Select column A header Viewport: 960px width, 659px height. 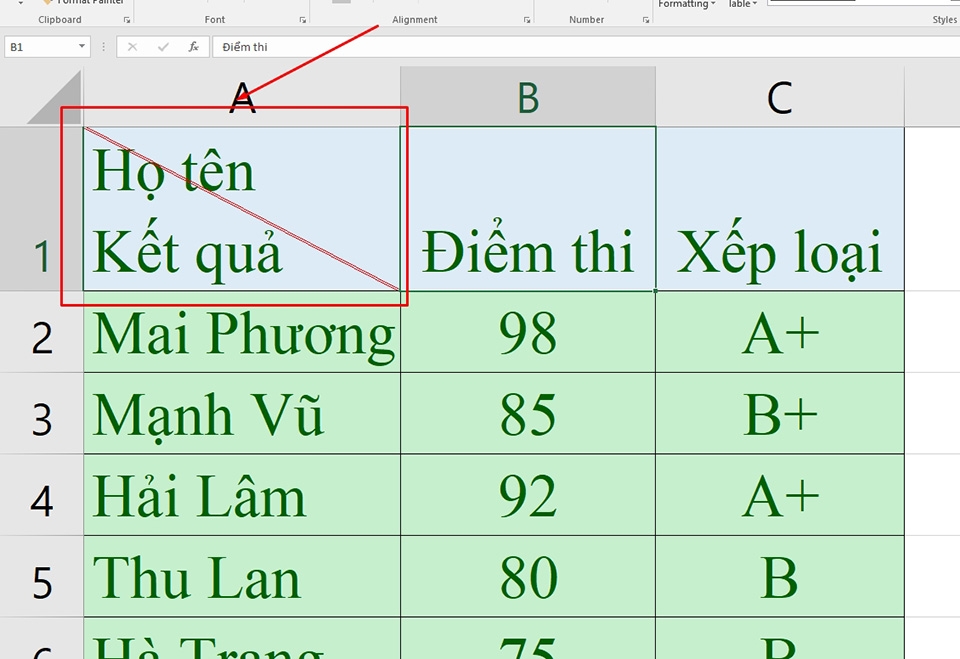click(242, 97)
